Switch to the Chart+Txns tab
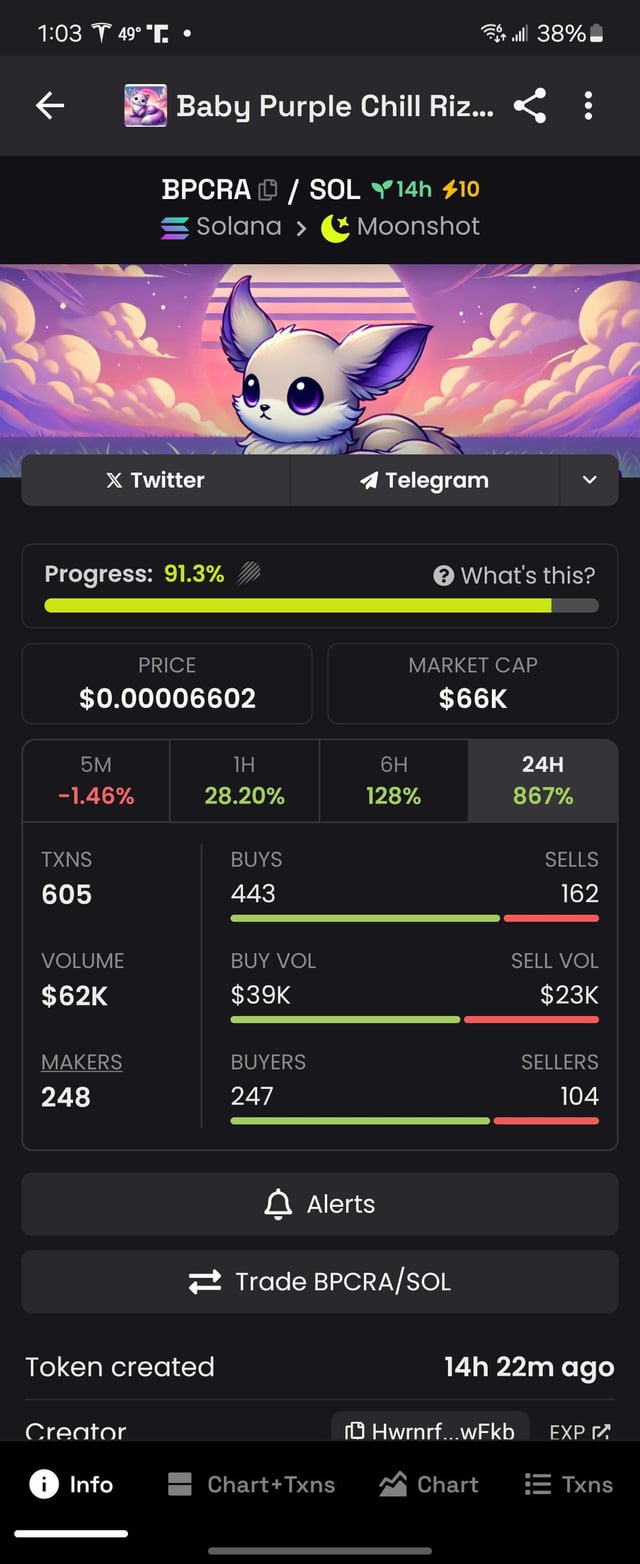This screenshot has height=1564, width=640. [251, 1485]
